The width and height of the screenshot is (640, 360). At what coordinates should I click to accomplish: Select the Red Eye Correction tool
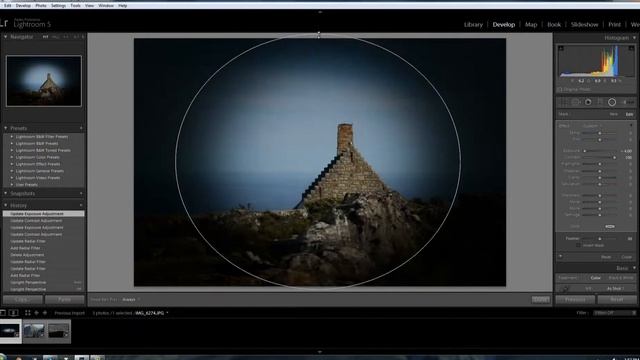(588, 102)
